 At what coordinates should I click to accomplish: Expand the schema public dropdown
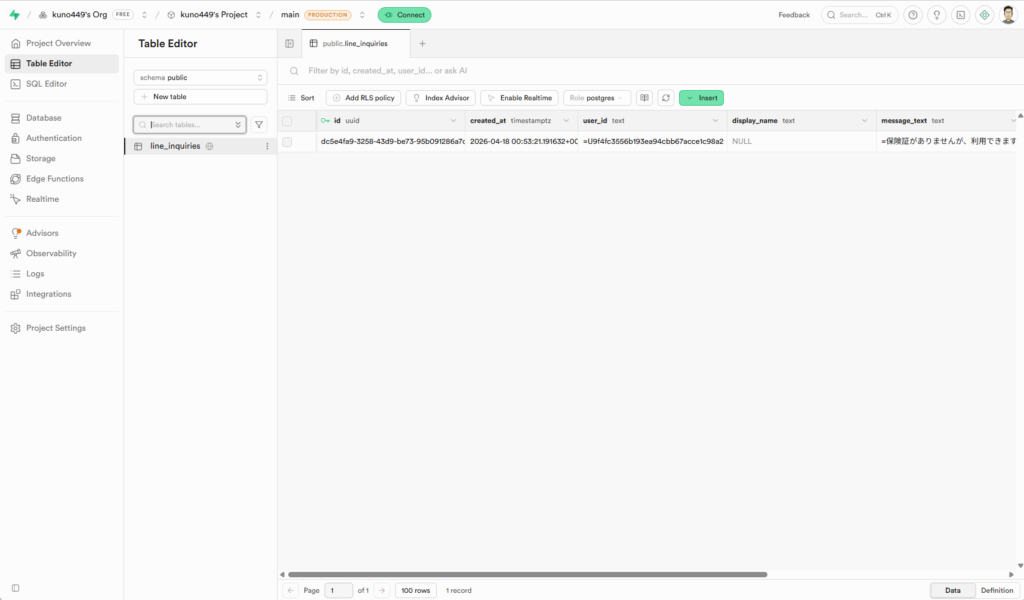[x=200, y=77]
